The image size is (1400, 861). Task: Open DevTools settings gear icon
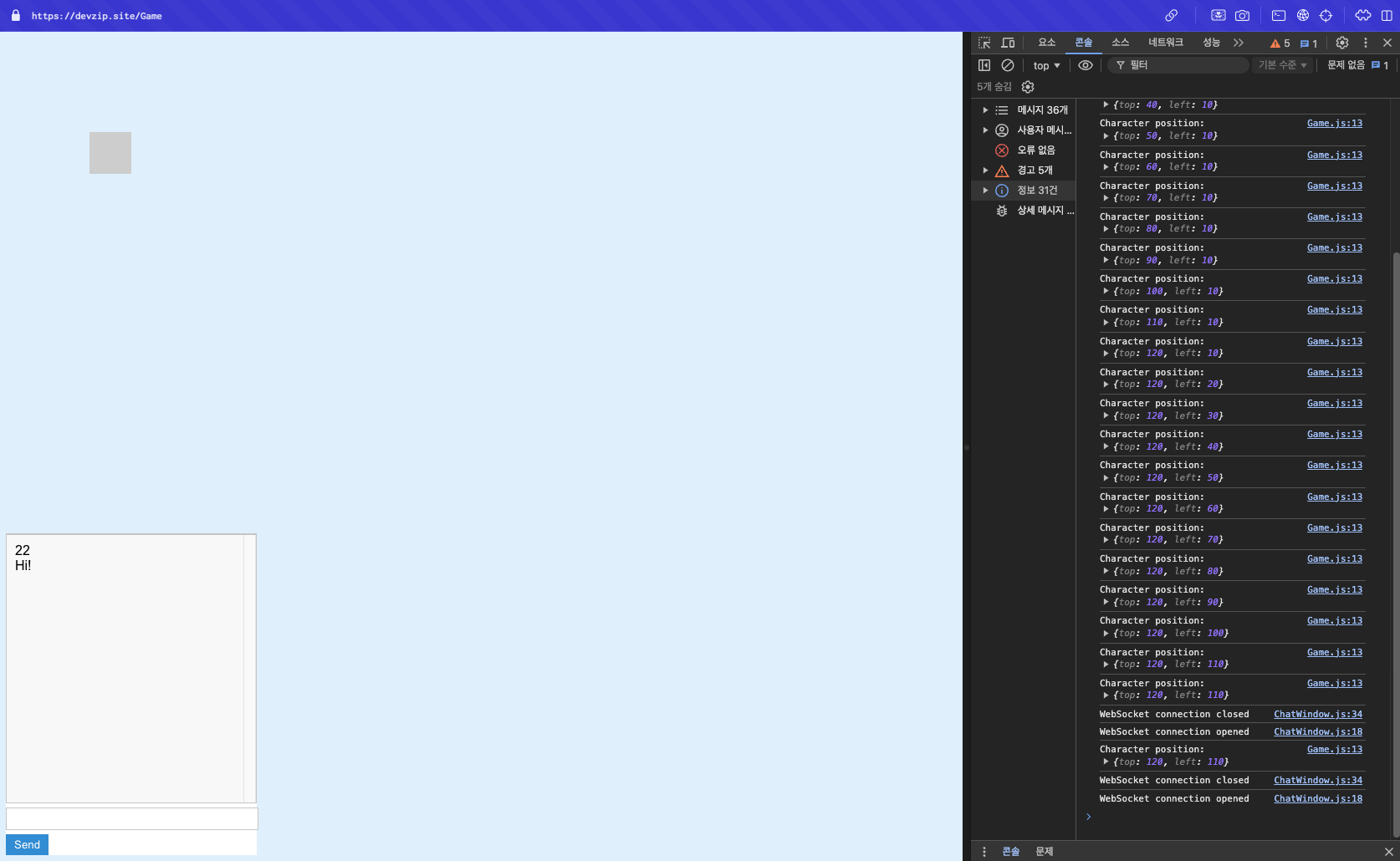click(1342, 43)
